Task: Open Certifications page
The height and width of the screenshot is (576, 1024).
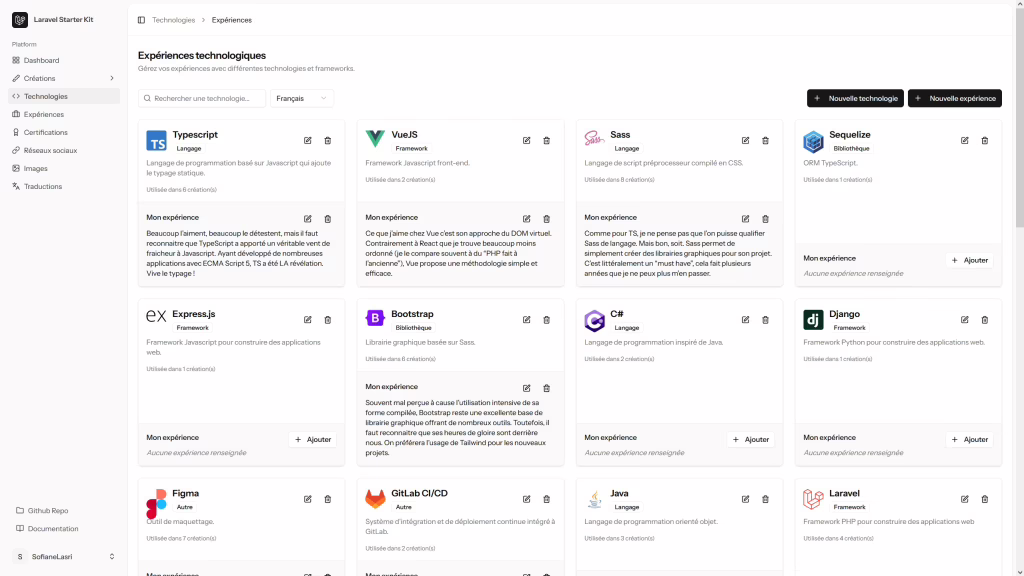Action: 63,133
